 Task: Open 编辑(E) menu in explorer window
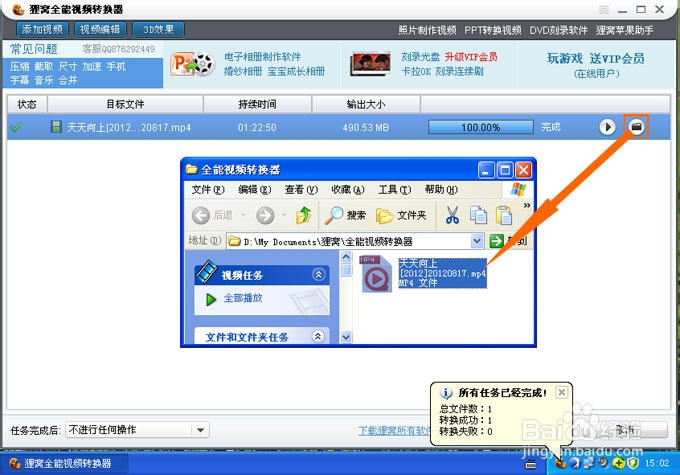coord(255,190)
